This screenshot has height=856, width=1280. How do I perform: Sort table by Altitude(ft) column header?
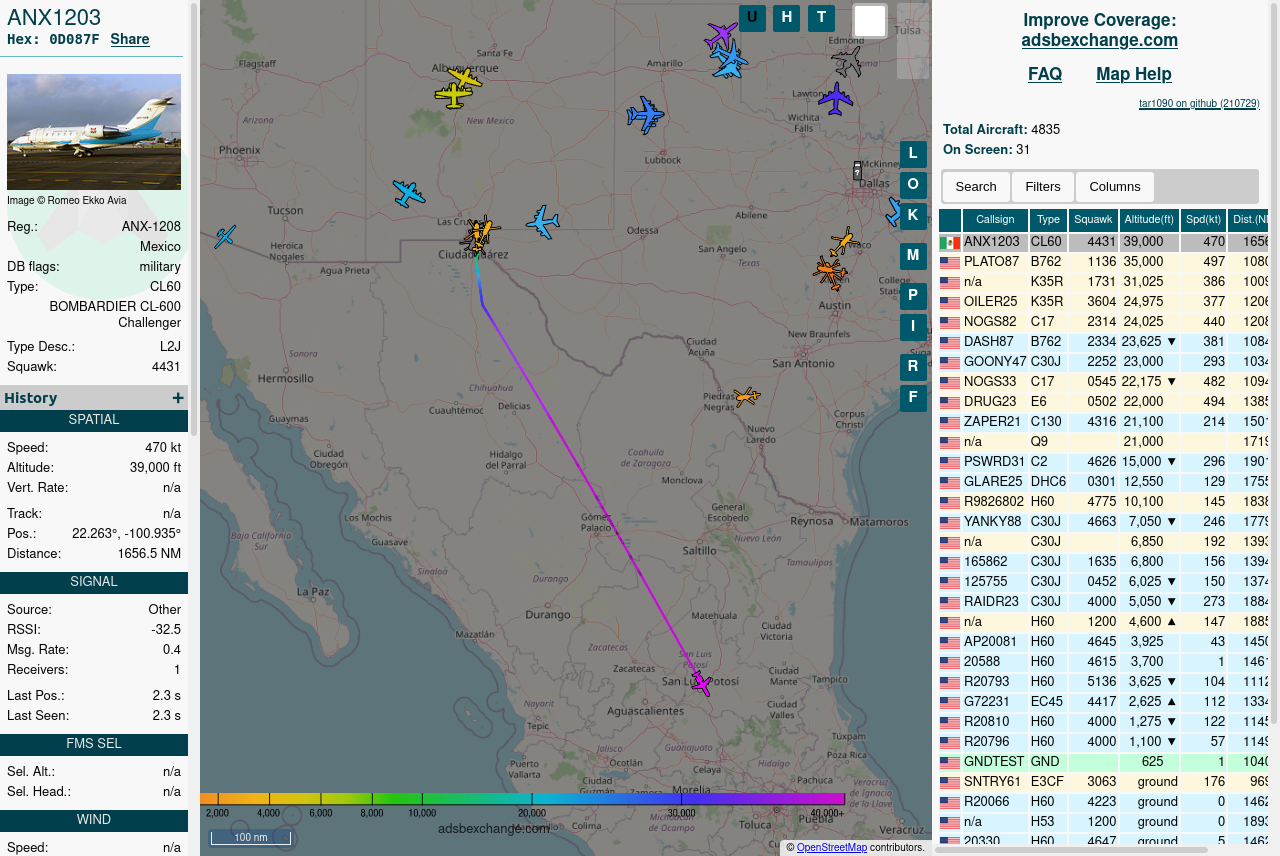tap(1149, 220)
